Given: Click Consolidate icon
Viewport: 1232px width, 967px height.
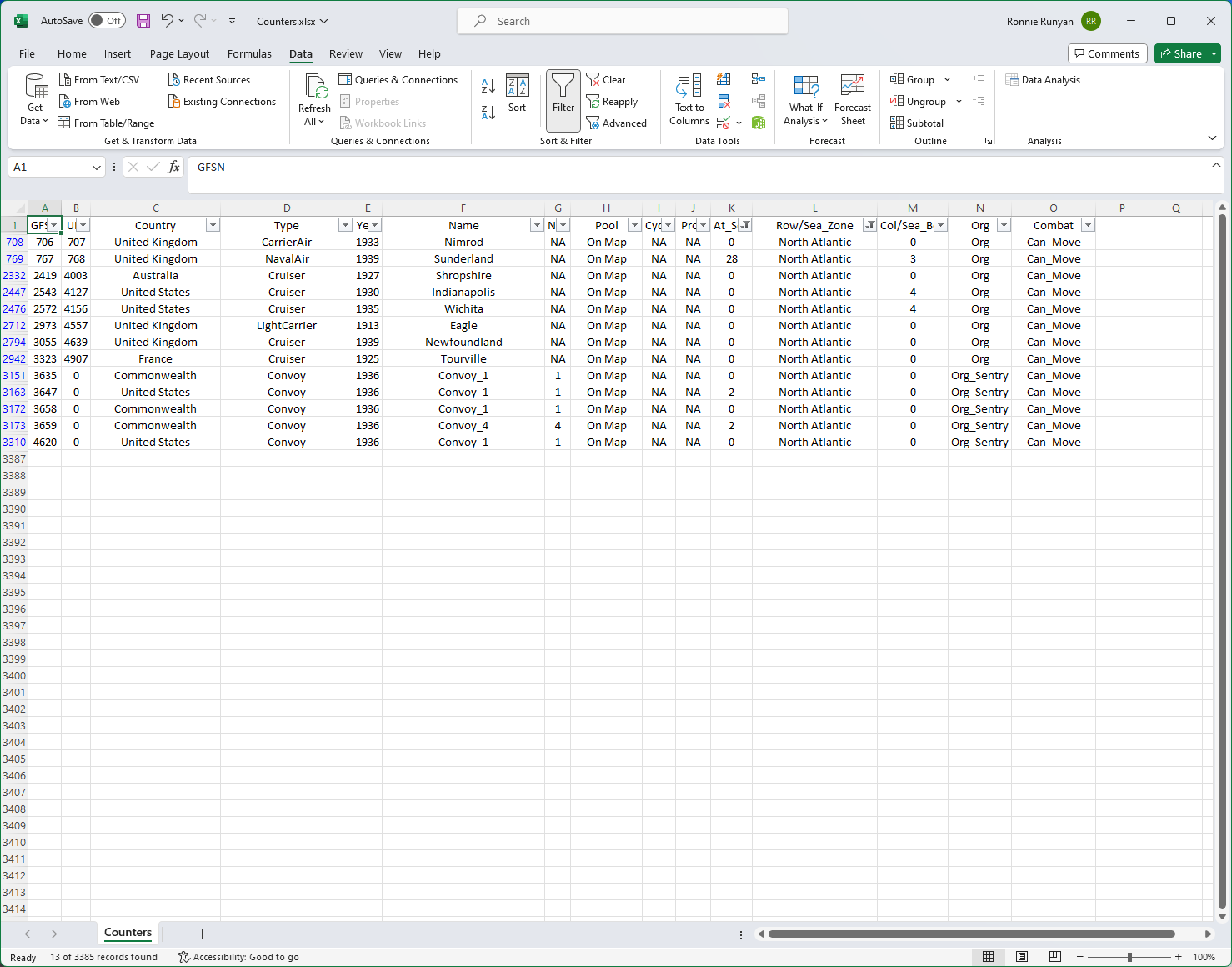Looking at the screenshot, I should coord(759,79).
